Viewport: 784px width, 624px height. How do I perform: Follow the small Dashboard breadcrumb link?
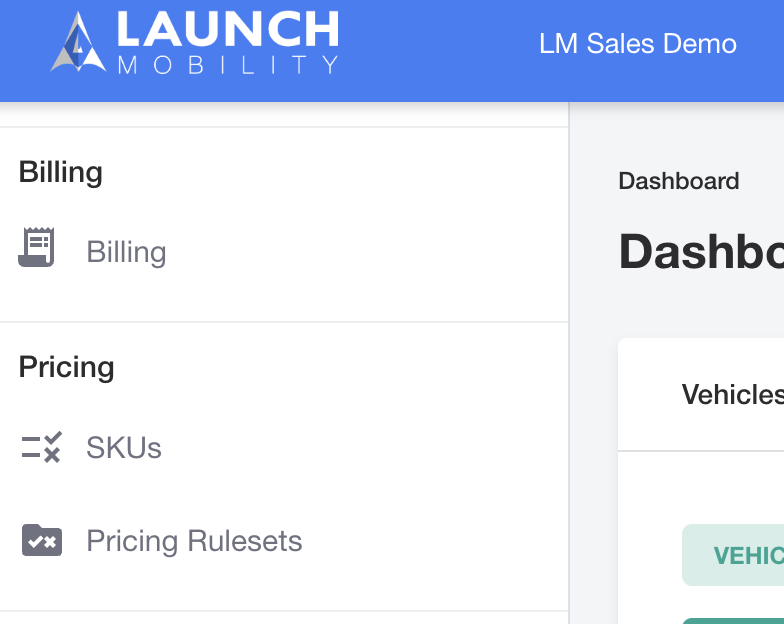[x=678, y=181]
